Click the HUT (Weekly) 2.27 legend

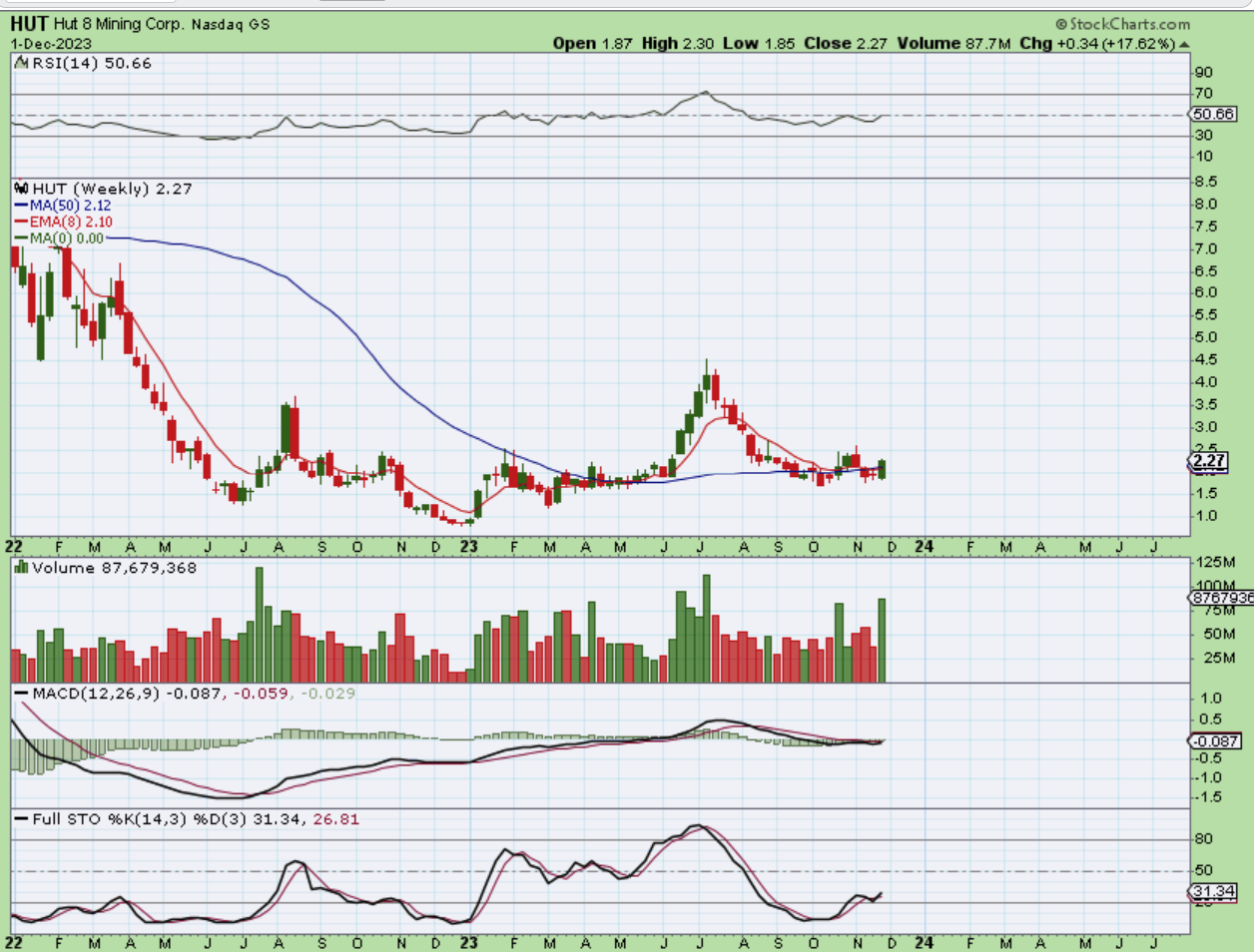(x=112, y=189)
